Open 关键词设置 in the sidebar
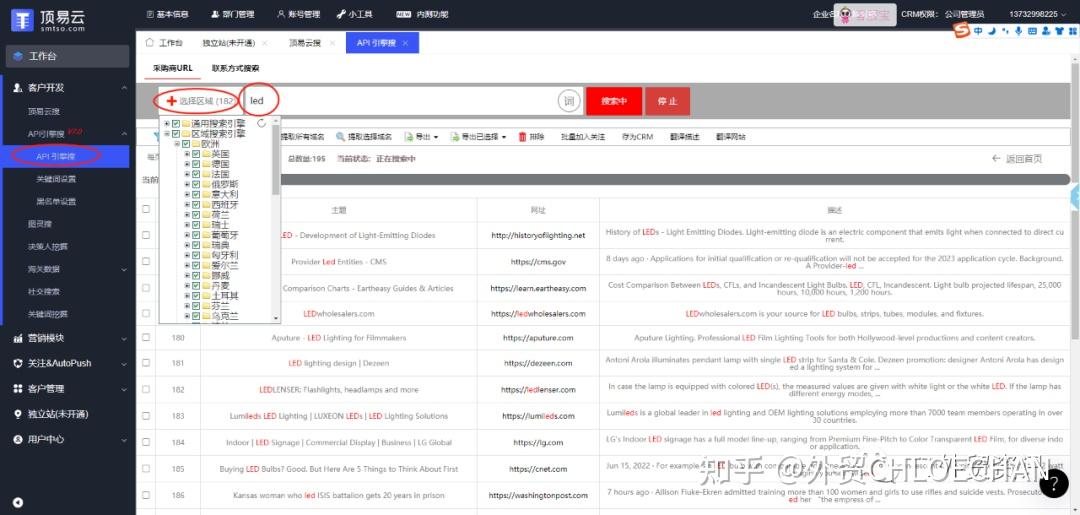Viewport: 1080px width, 515px height. coord(56,179)
